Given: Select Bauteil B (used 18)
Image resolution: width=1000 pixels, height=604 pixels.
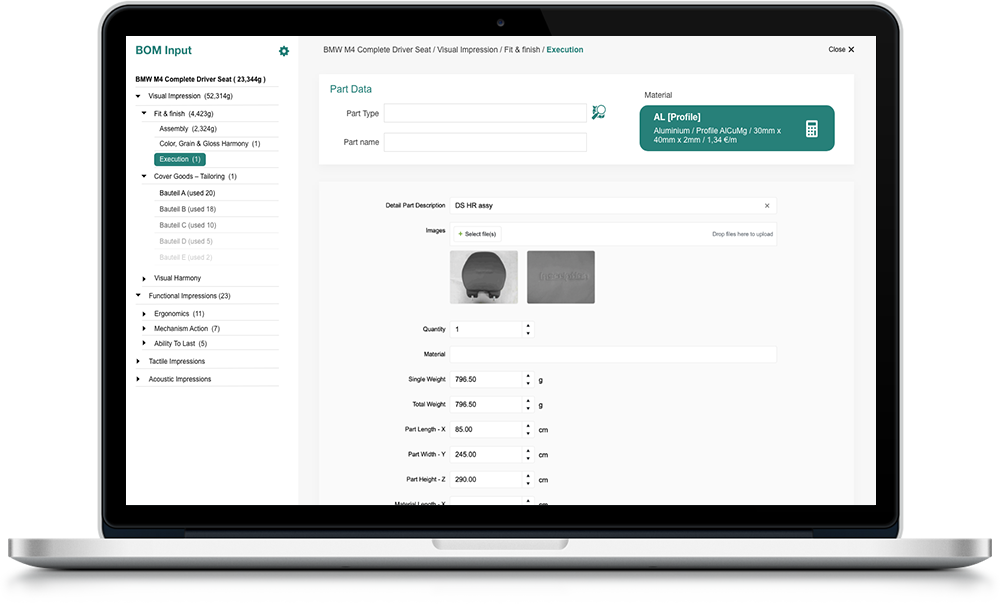Looking at the screenshot, I should click(188, 209).
